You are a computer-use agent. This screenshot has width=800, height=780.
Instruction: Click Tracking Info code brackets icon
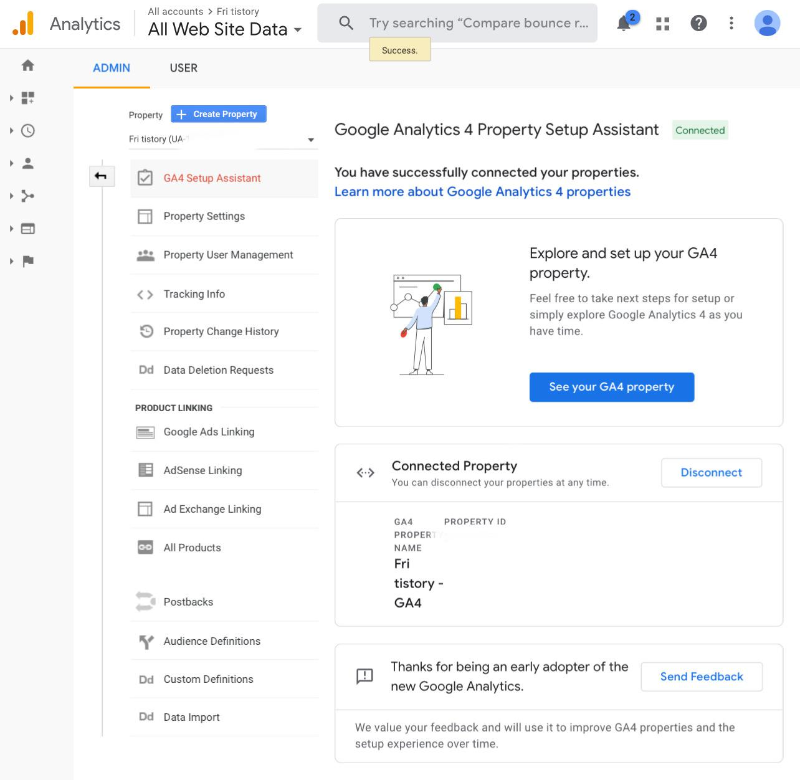(x=145, y=294)
